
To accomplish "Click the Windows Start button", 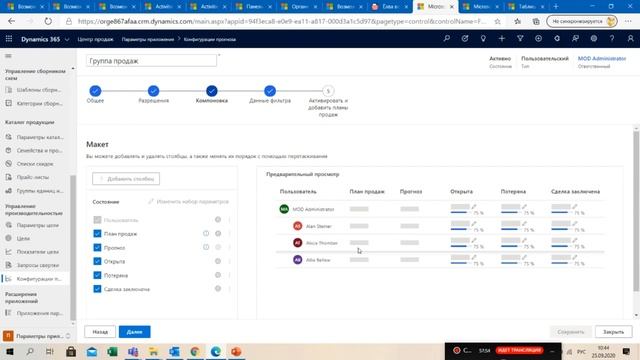I will click(9, 351).
